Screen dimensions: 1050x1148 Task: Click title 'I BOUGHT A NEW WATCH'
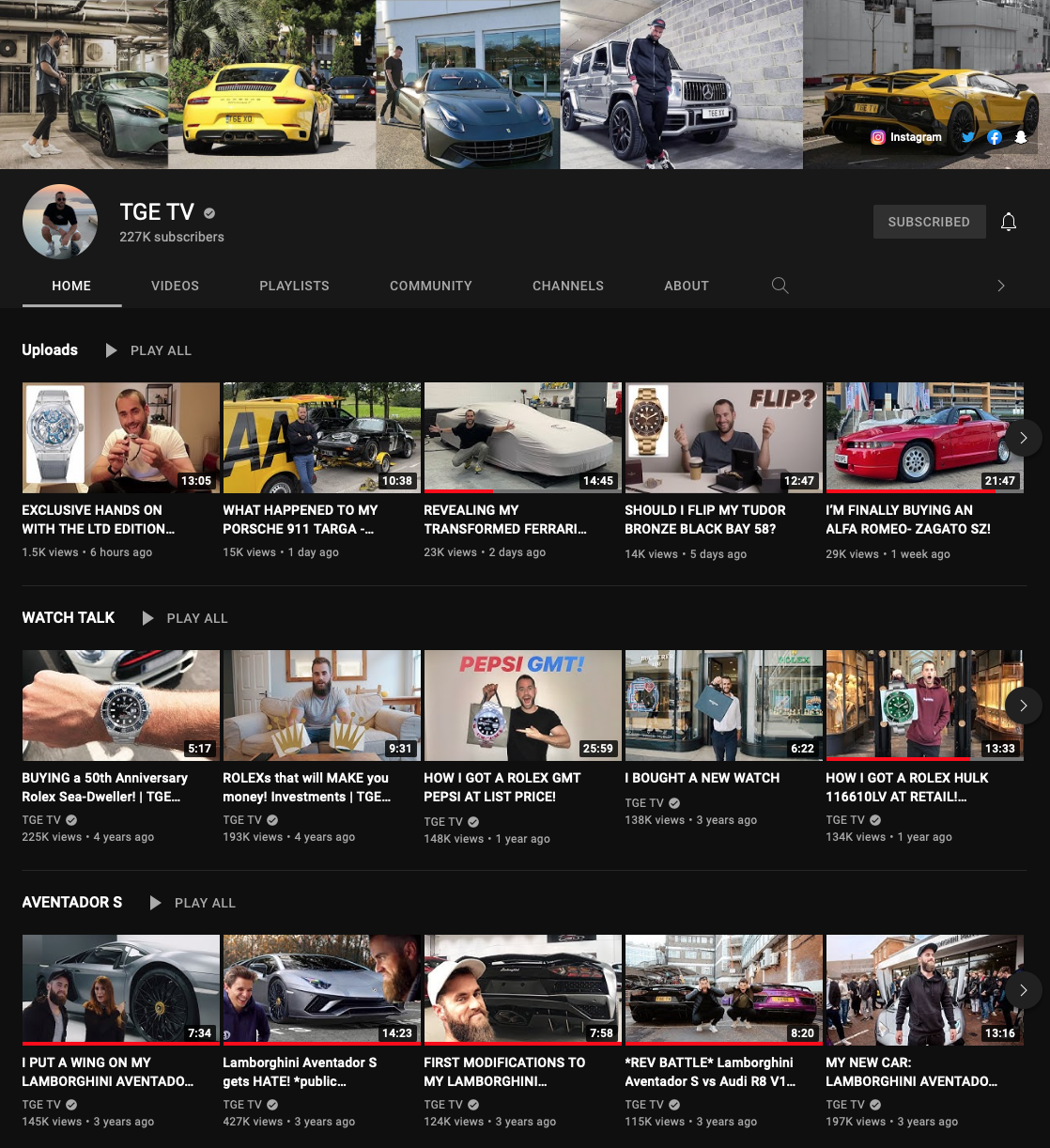click(703, 778)
